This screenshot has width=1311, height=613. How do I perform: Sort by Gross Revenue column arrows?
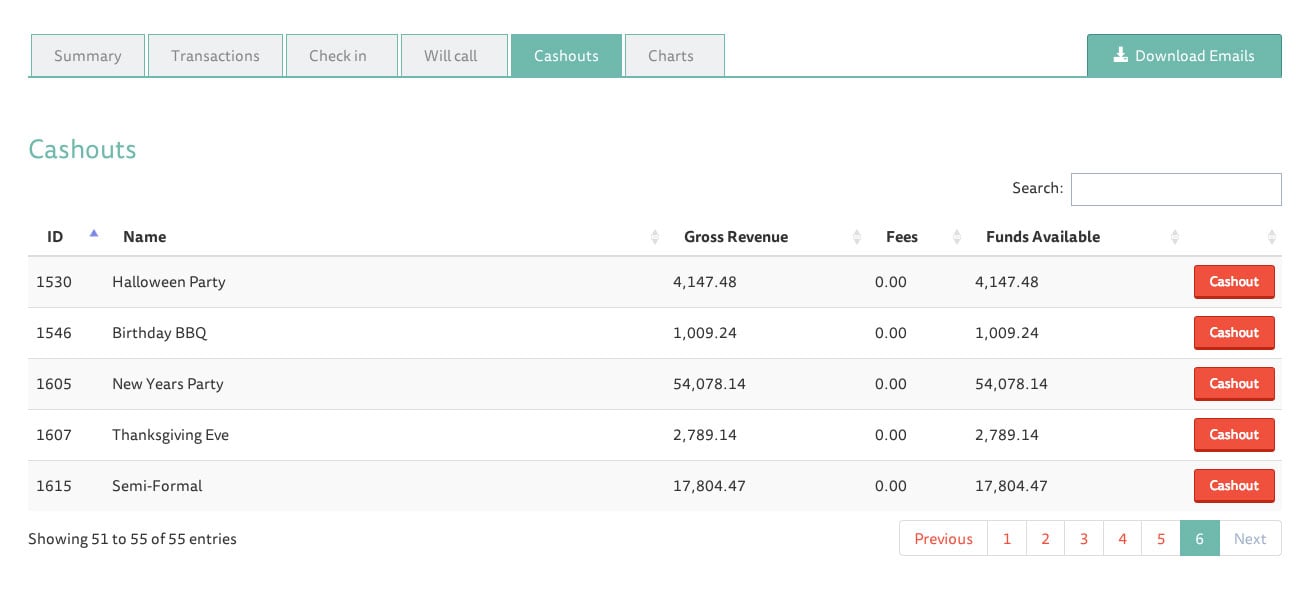click(857, 237)
